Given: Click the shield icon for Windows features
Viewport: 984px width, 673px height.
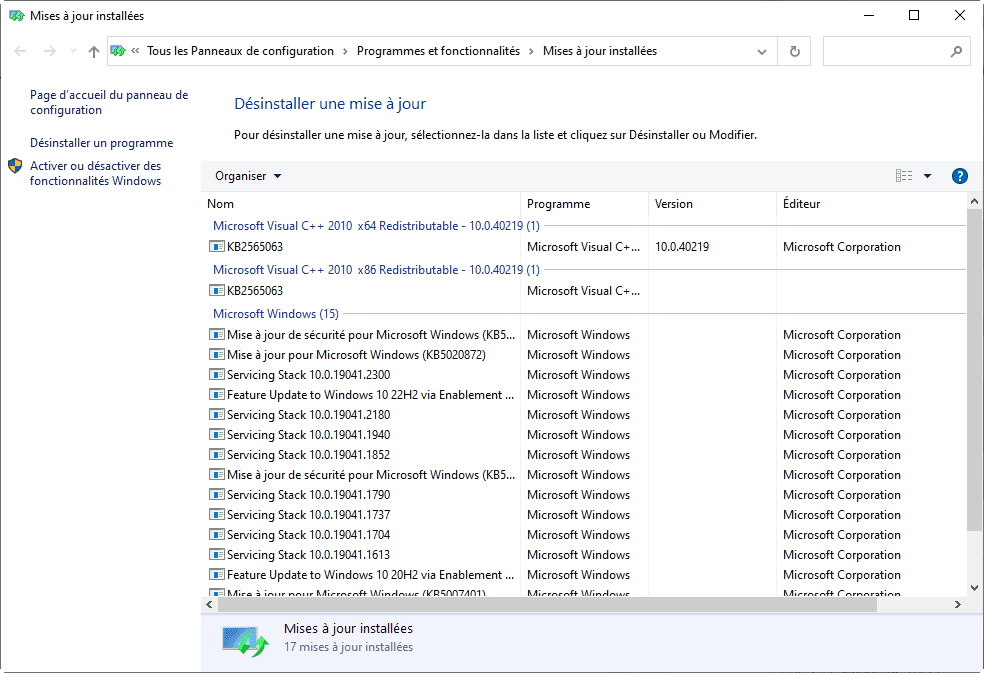Looking at the screenshot, I should pyautogui.click(x=15, y=166).
